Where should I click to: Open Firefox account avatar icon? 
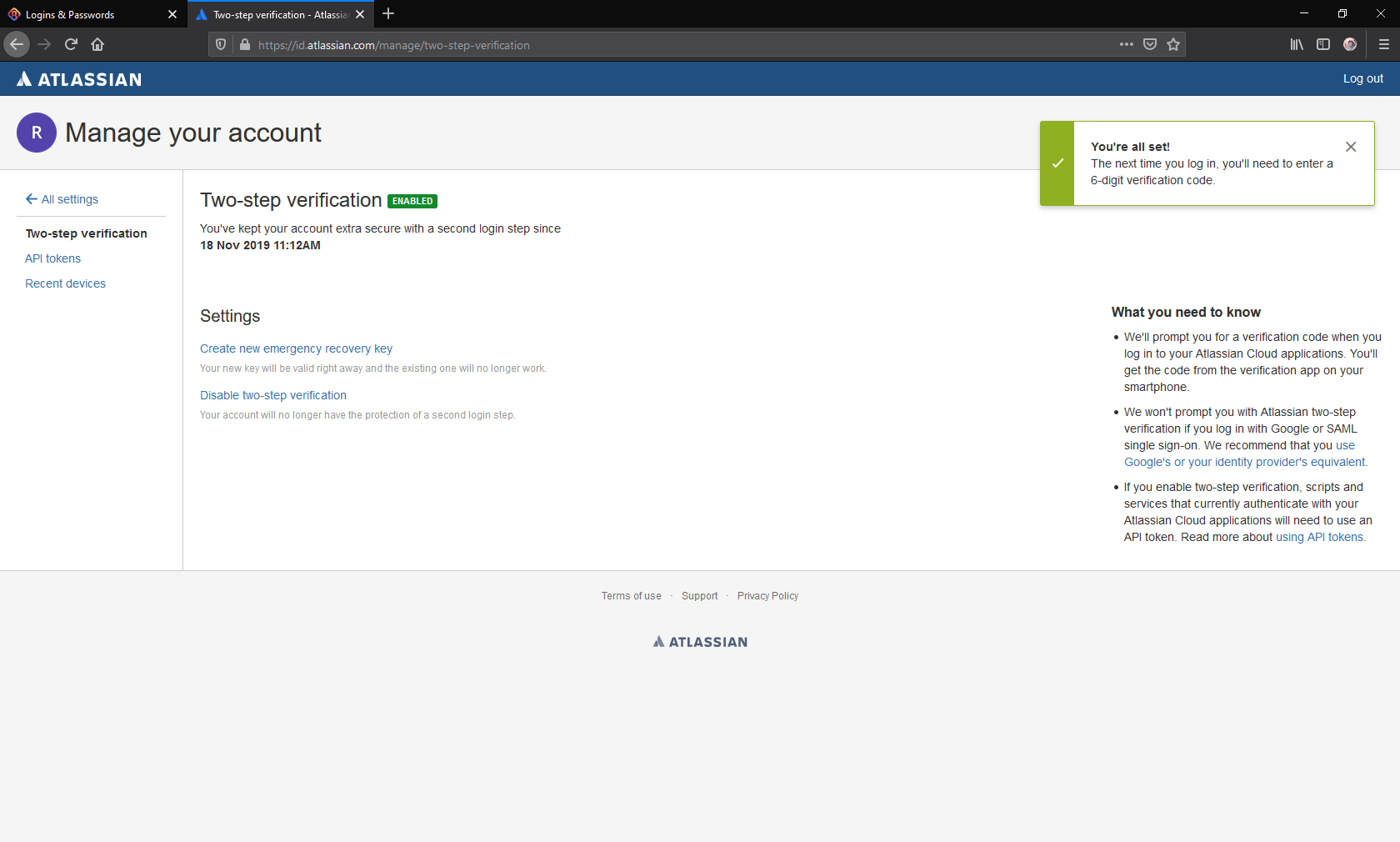(1350, 44)
